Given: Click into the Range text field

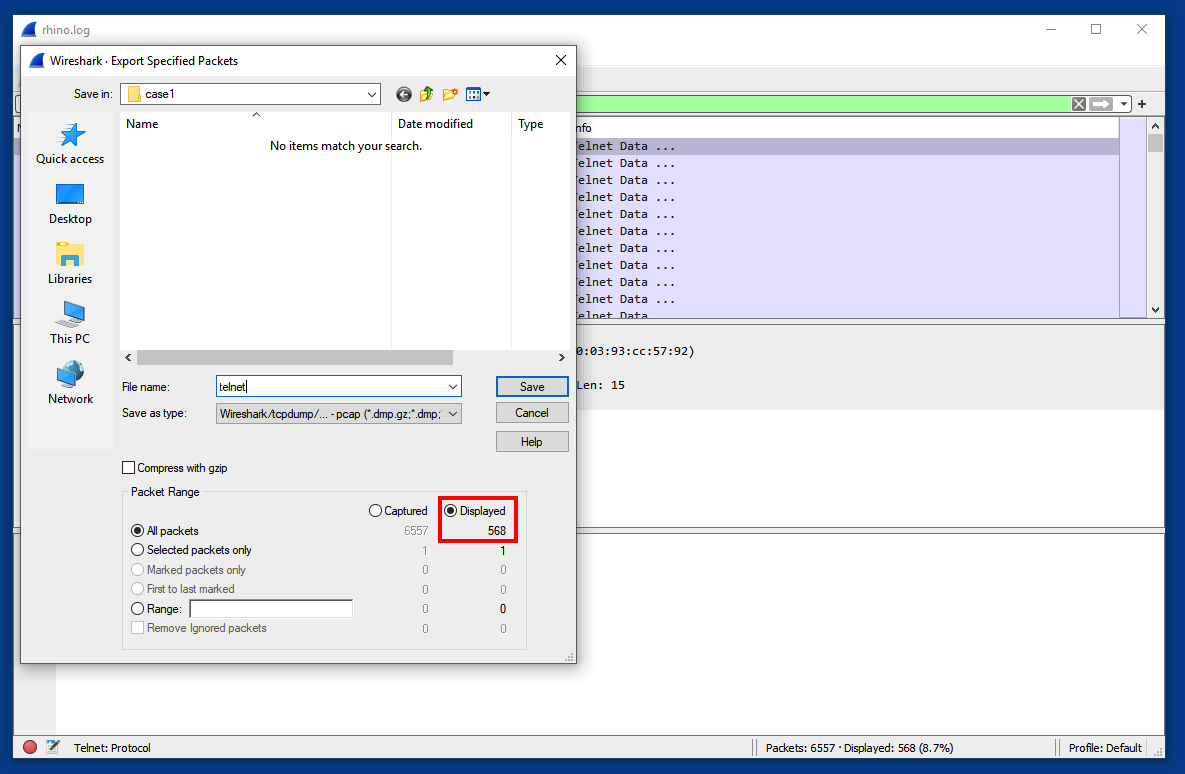Looking at the screenshot, I should pyautogui.click(x=271, y=608).
